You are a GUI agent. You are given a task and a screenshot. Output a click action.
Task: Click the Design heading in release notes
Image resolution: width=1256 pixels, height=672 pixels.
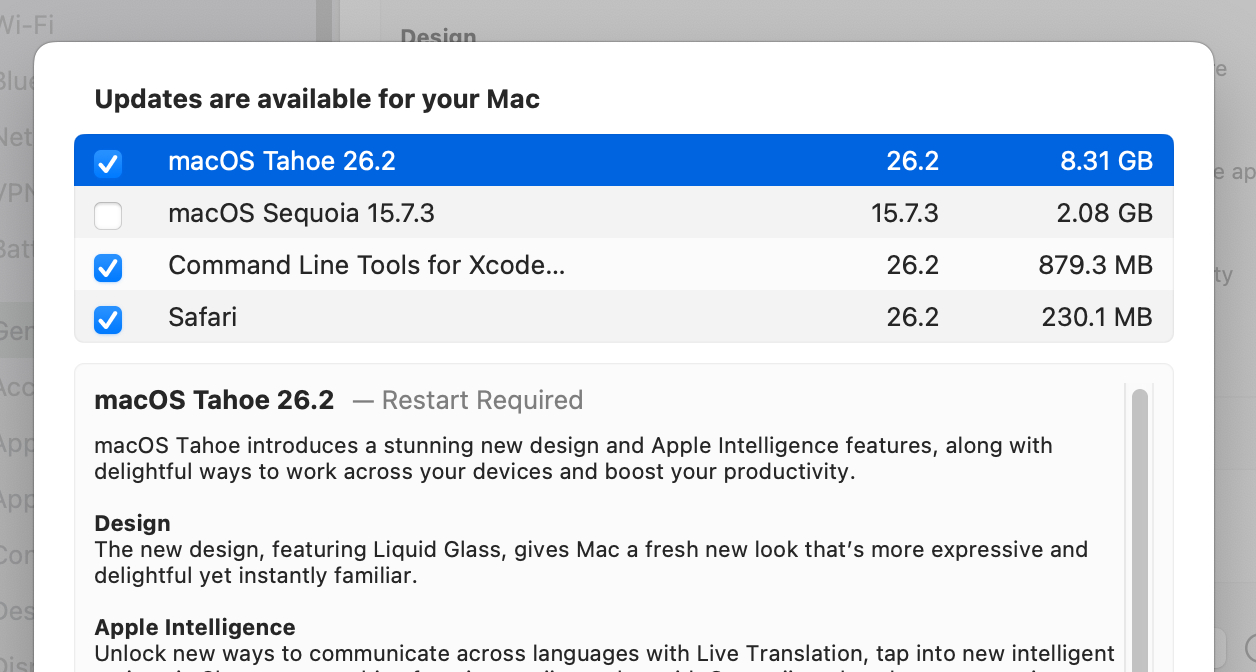tap(132, 523)
